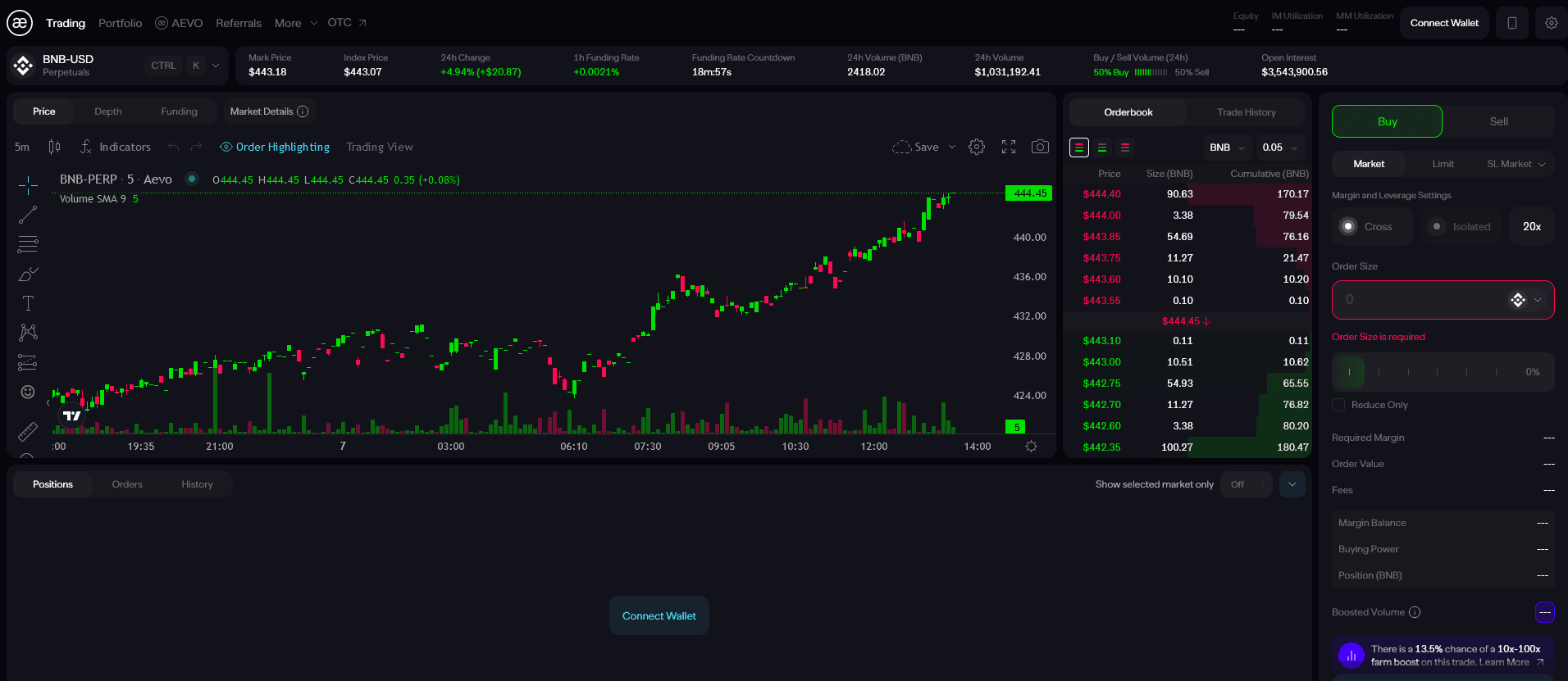Toggle the Boosted Volume switch
1568x681 pixels.
pyautogui.click(x=1545, y=612)
